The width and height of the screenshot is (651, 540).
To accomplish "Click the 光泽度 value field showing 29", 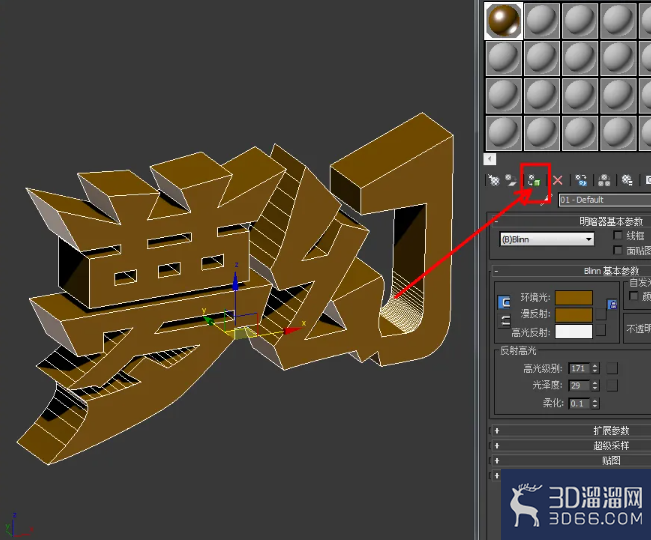I will point(579,386).
